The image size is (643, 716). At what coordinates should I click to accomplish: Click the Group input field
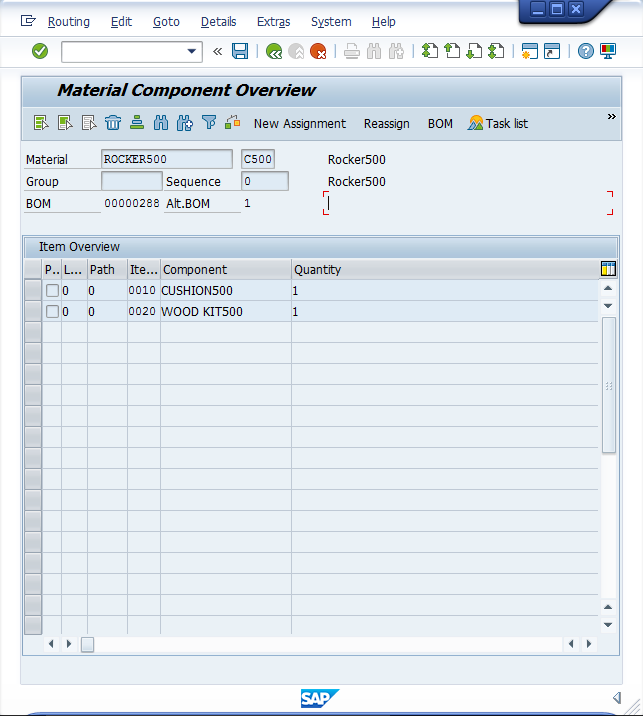132,181
